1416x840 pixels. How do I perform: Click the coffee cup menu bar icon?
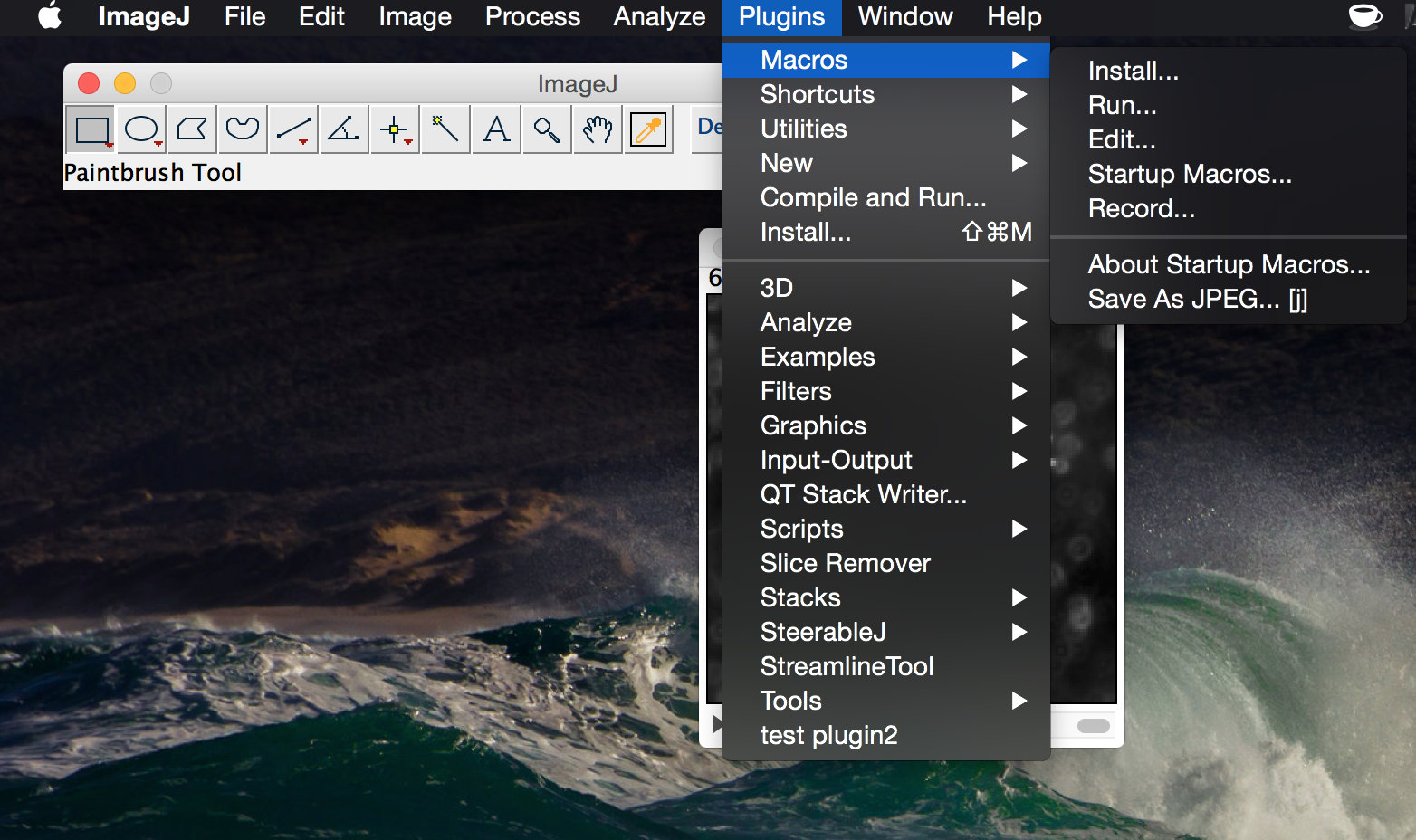click(1364, 16)
